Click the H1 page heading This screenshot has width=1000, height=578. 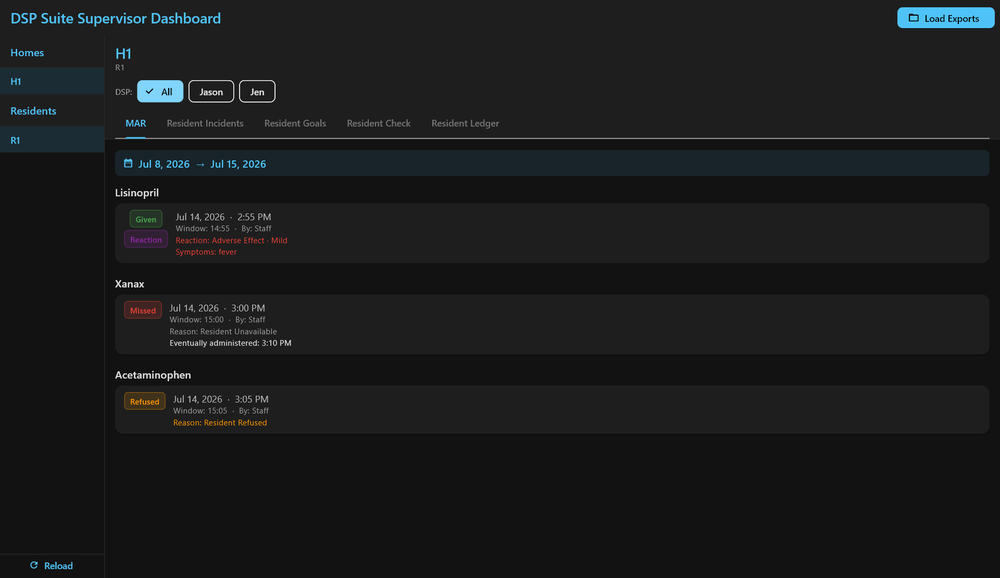[x=123, y=54]
